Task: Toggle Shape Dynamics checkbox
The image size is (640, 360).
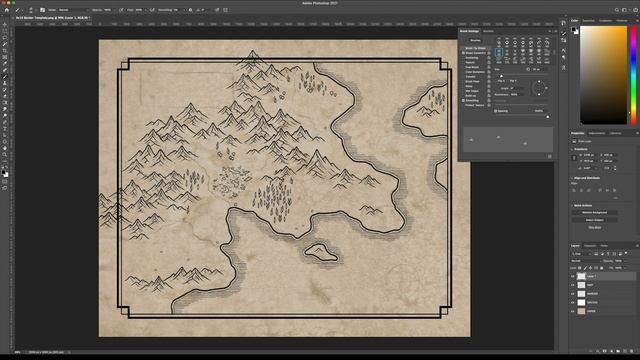Action: [463, 53]
